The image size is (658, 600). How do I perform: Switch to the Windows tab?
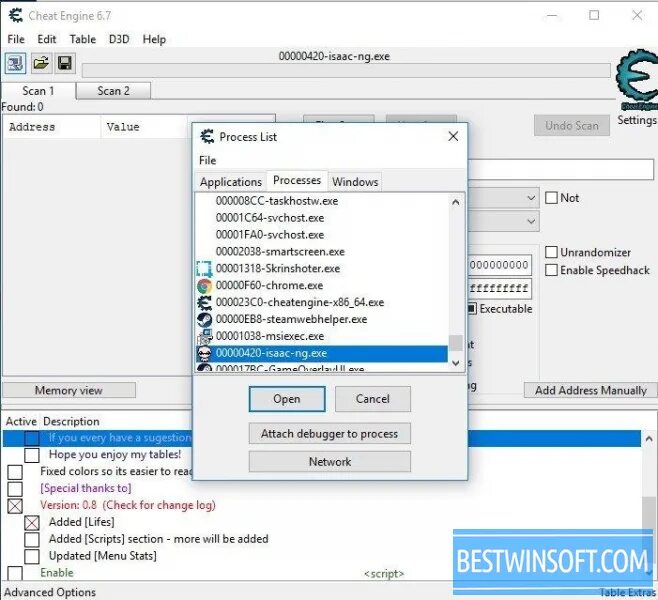pos(355,182)
